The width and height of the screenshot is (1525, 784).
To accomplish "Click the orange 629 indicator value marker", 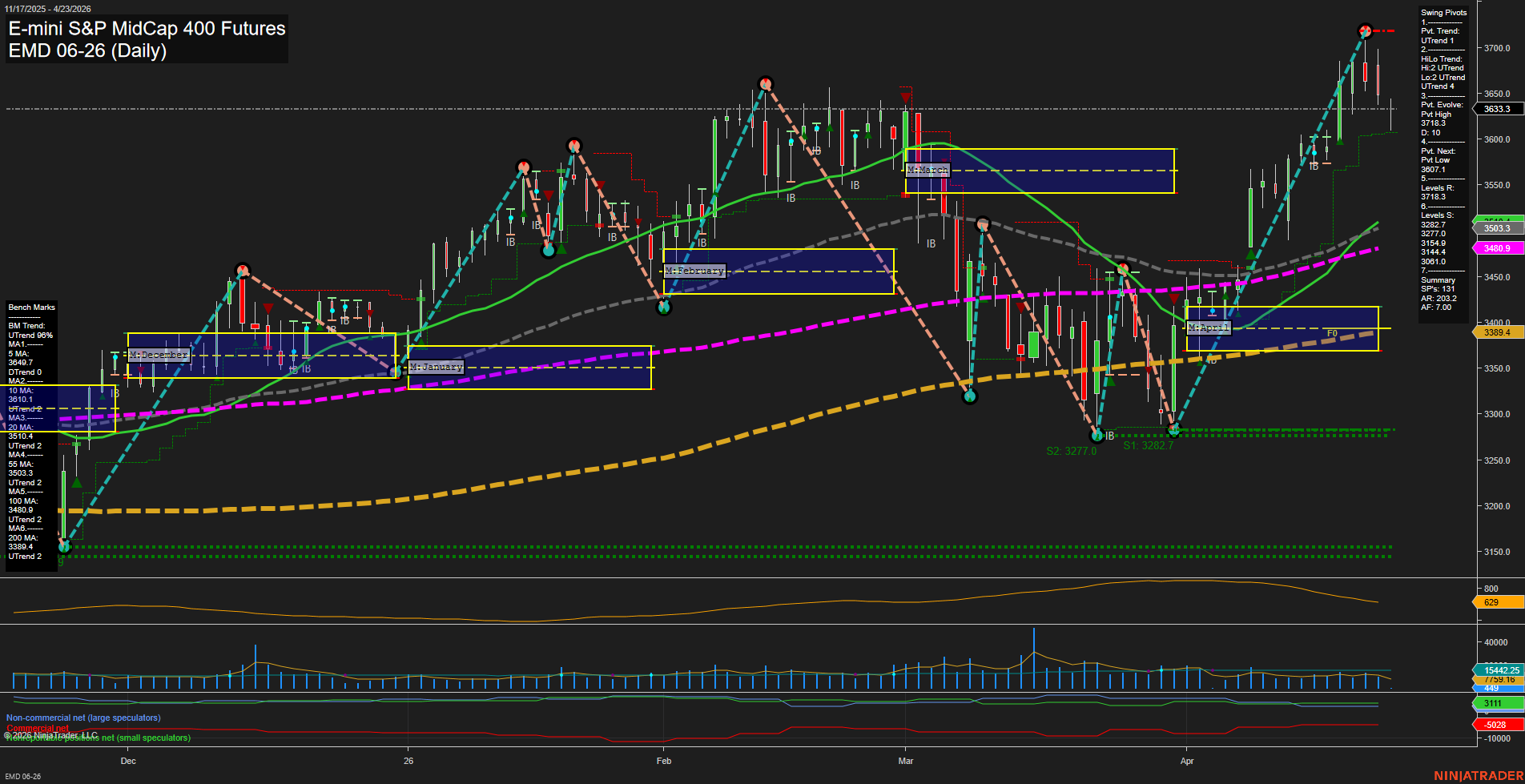I will [1501, 601].
